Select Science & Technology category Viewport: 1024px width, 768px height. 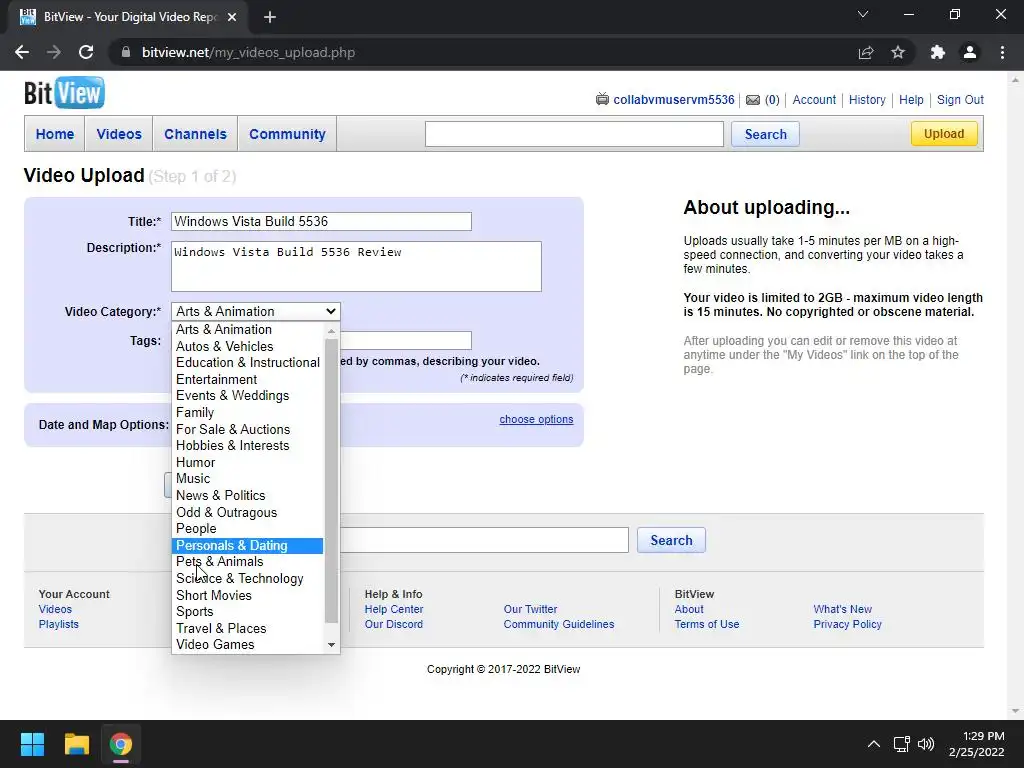248,579
